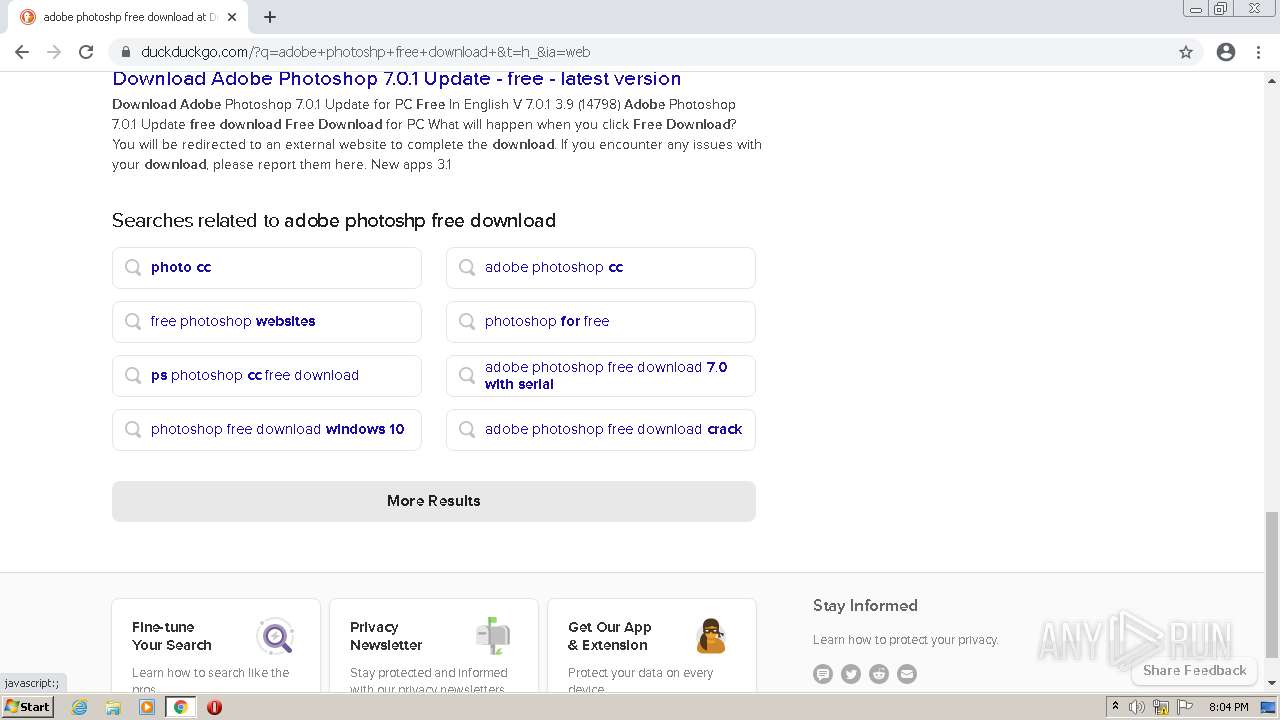Search adobe photoshop free download crack

point(601,429)
